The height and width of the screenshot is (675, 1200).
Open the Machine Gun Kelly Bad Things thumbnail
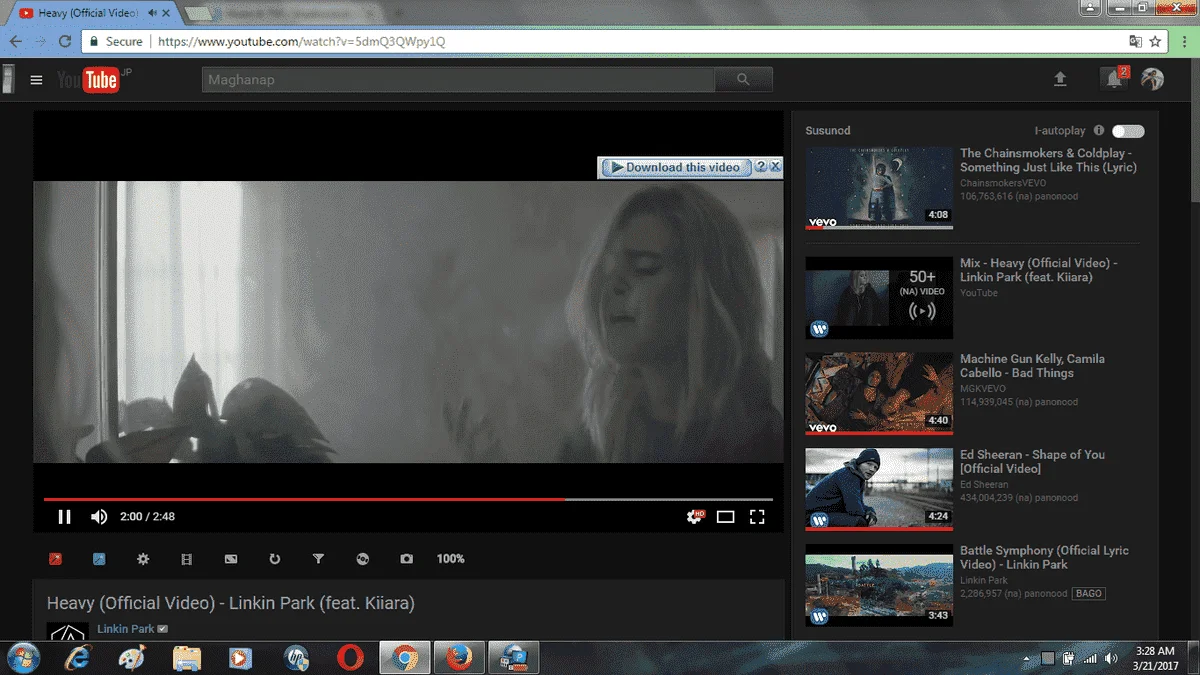coord(879,394)
